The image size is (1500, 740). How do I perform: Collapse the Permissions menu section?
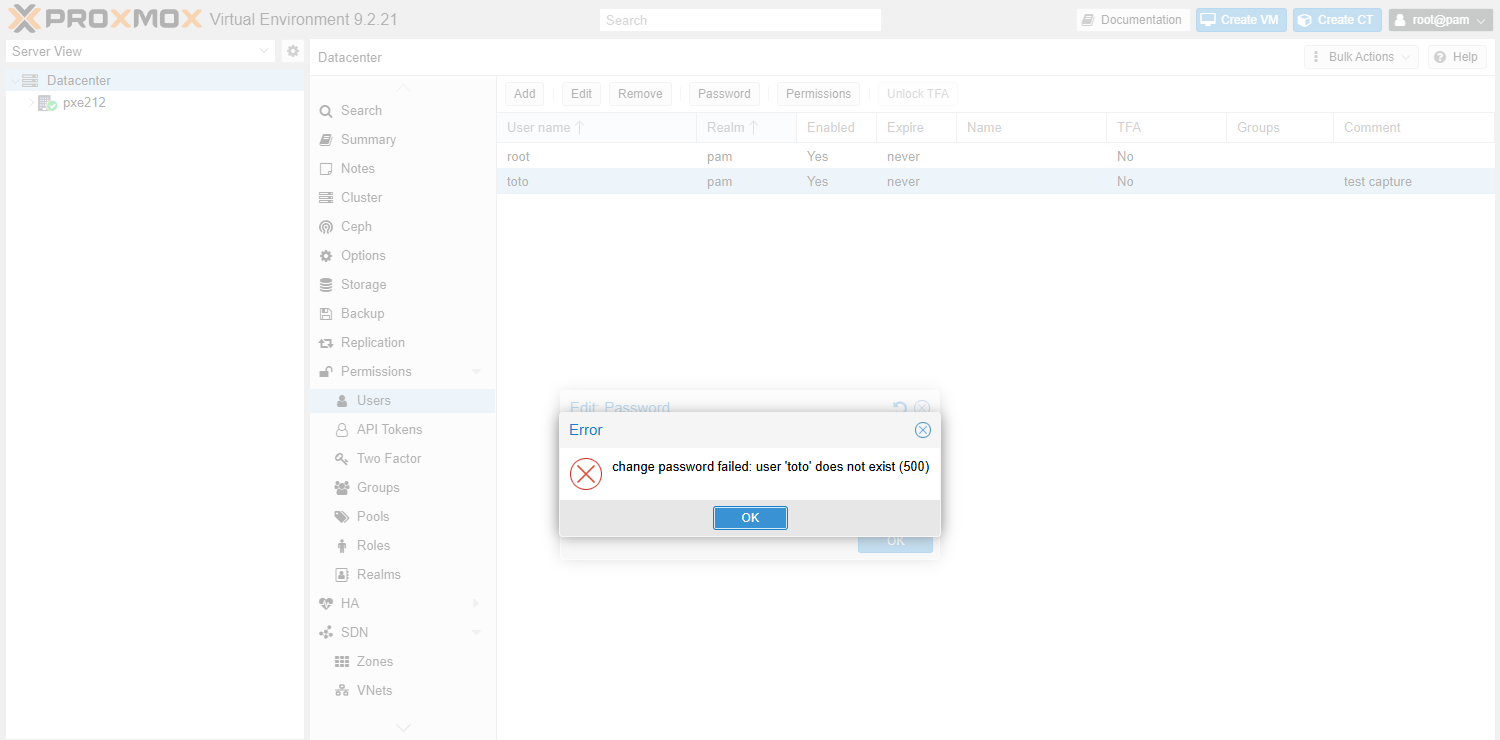pyautogui.click(x=476, y=371)
